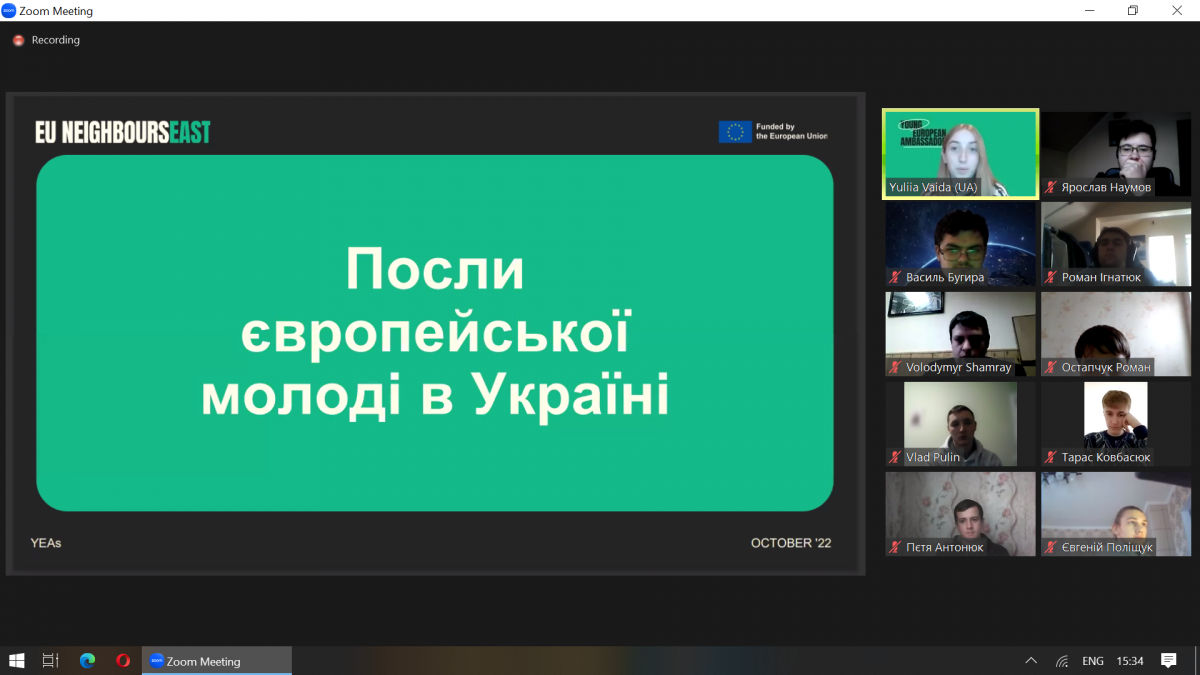
Task: Open the Wi-Fi network tray icon
Action: tap(1062, 661)
